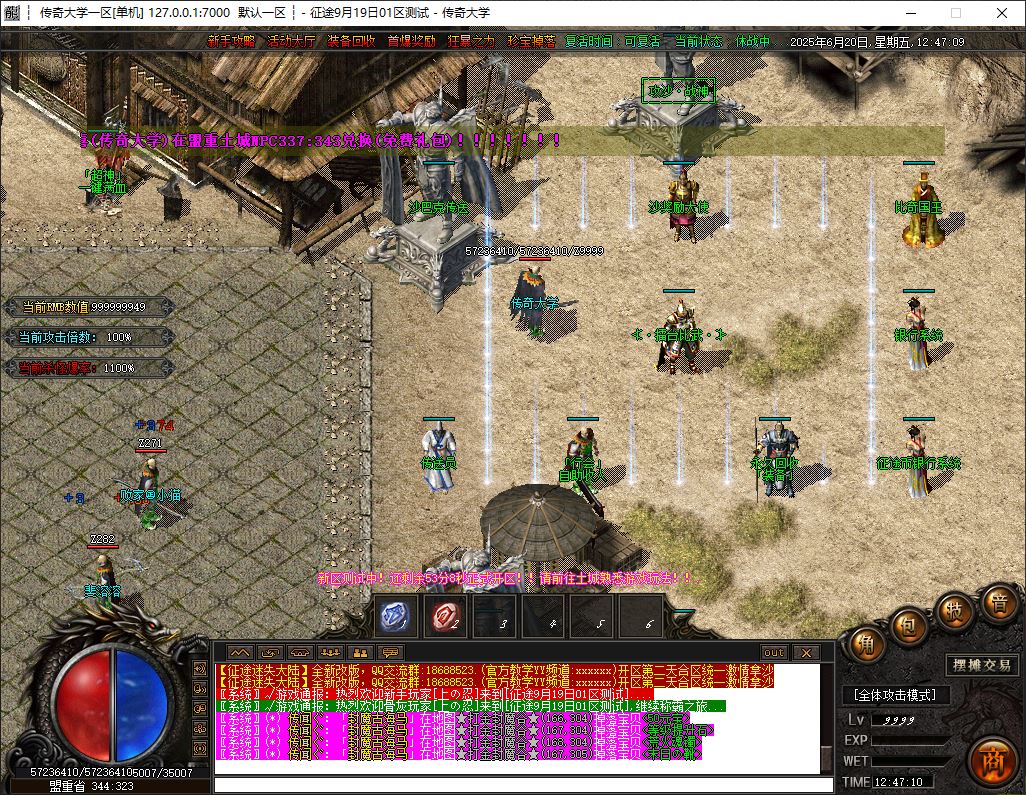
Task: Open the 商 shop round button
Action: tap(993, 762)
